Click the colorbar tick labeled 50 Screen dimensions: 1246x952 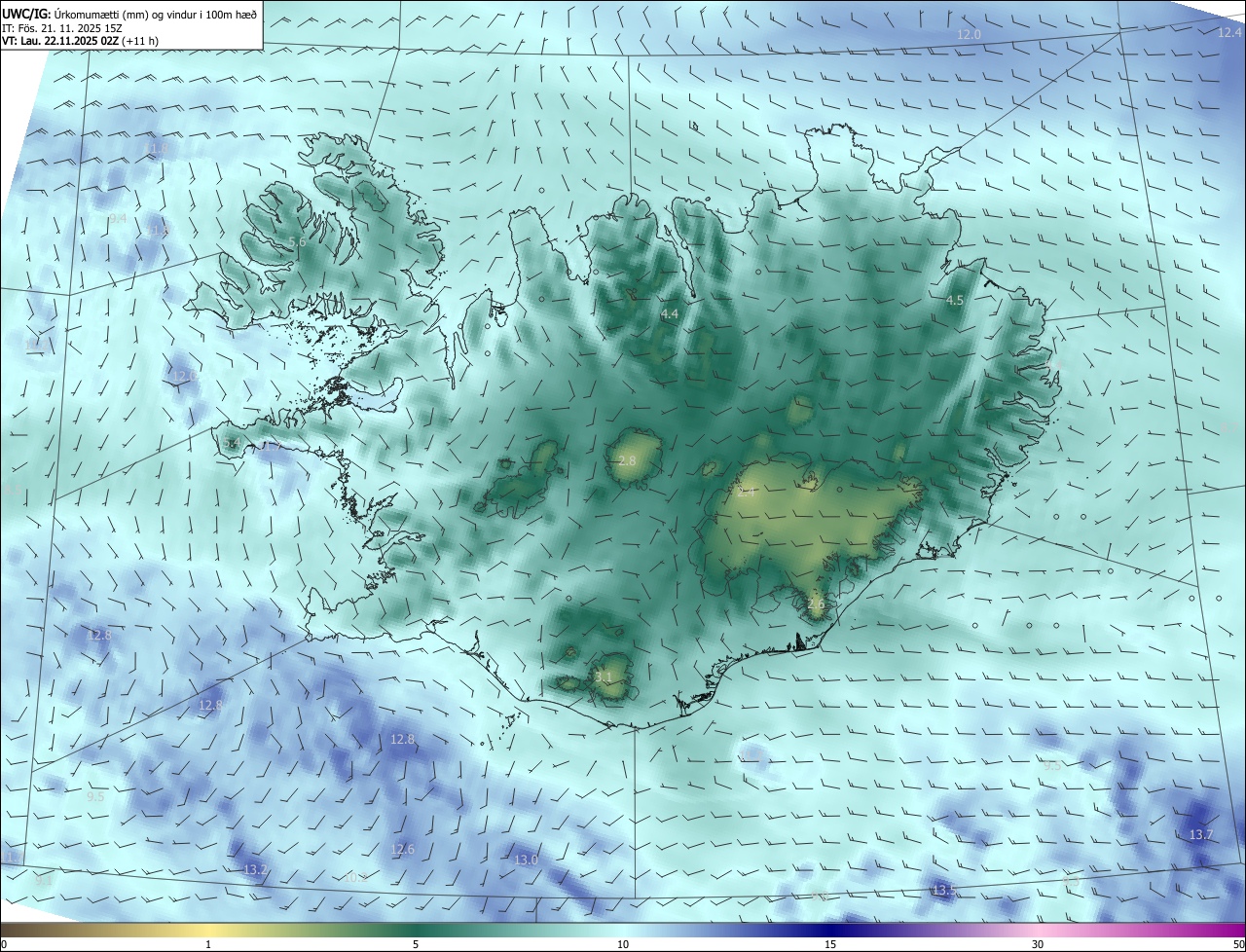point(1238,944)
